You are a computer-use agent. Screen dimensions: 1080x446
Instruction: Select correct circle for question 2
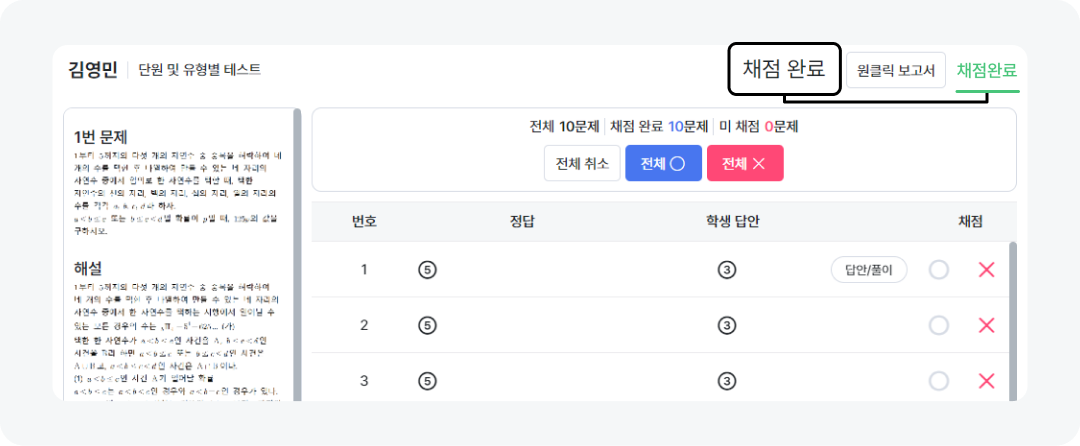click(x=938, y=325)
